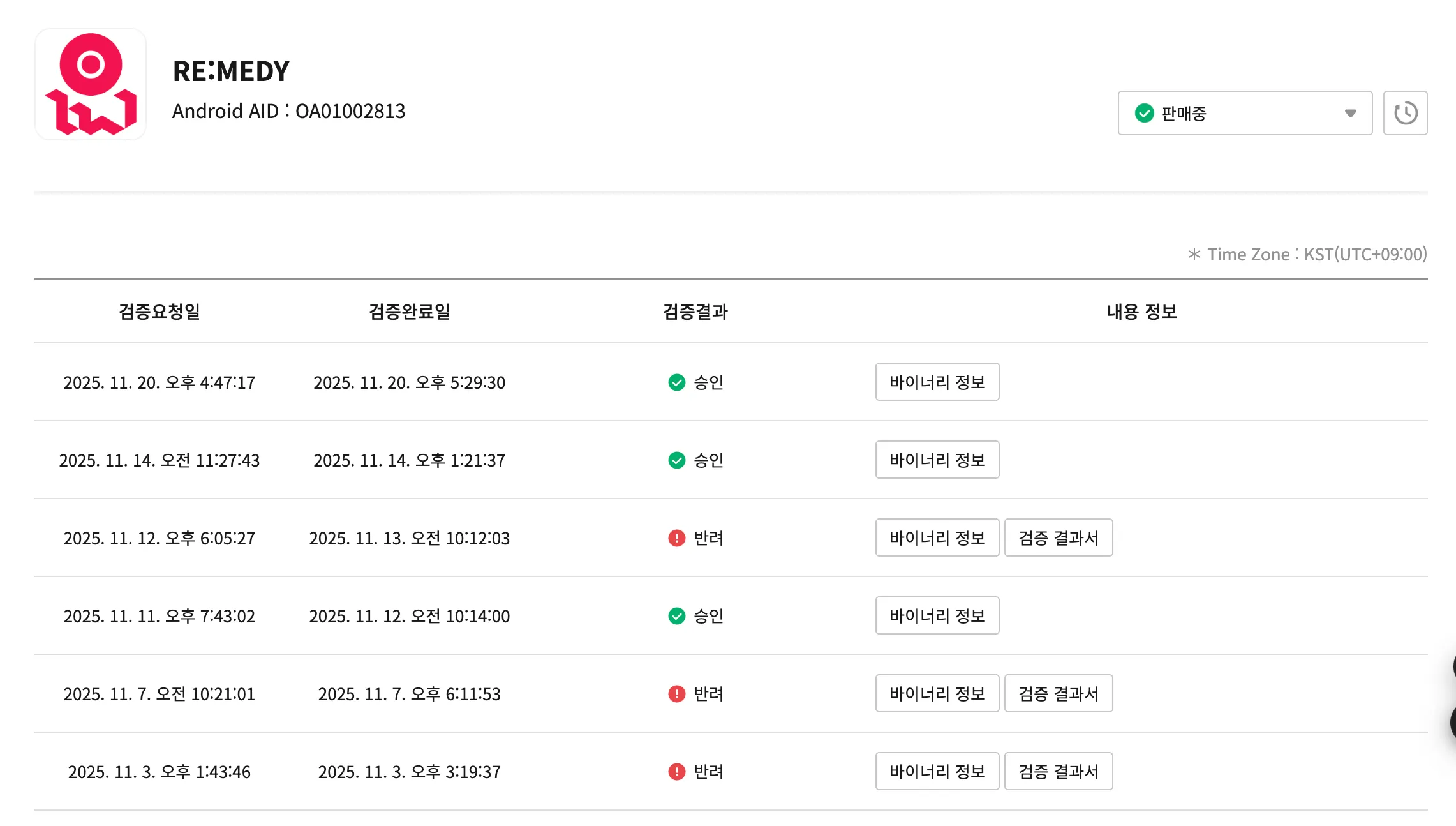The height and width of the screenshot is (826, 1456).
Task: Click the green check icon in the status dropdown
Action: (x=1144, y=113)
